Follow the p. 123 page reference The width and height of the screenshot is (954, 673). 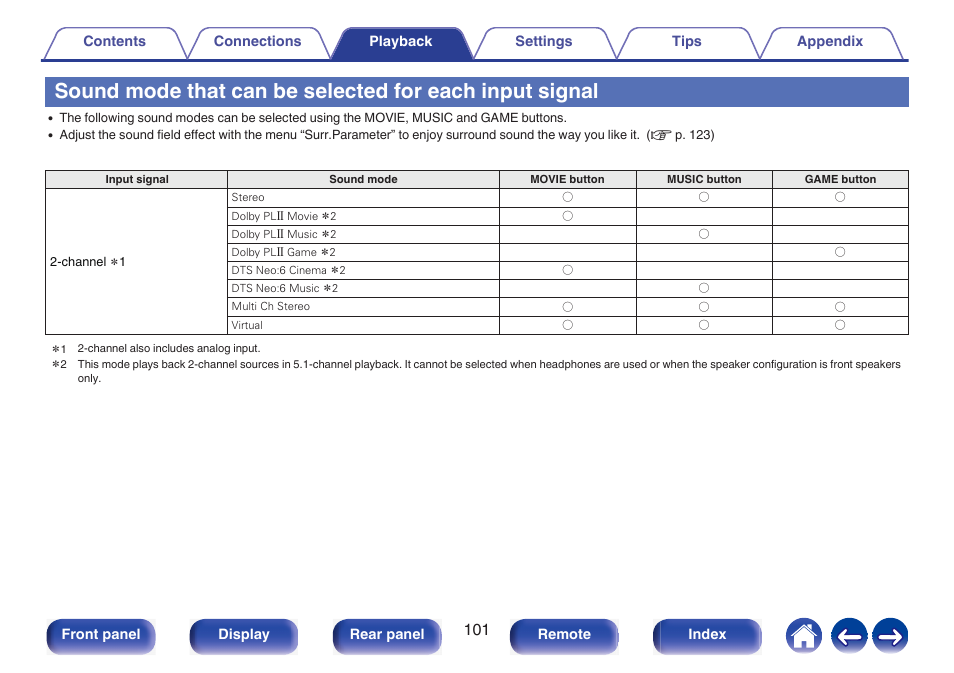pos(693,135)
